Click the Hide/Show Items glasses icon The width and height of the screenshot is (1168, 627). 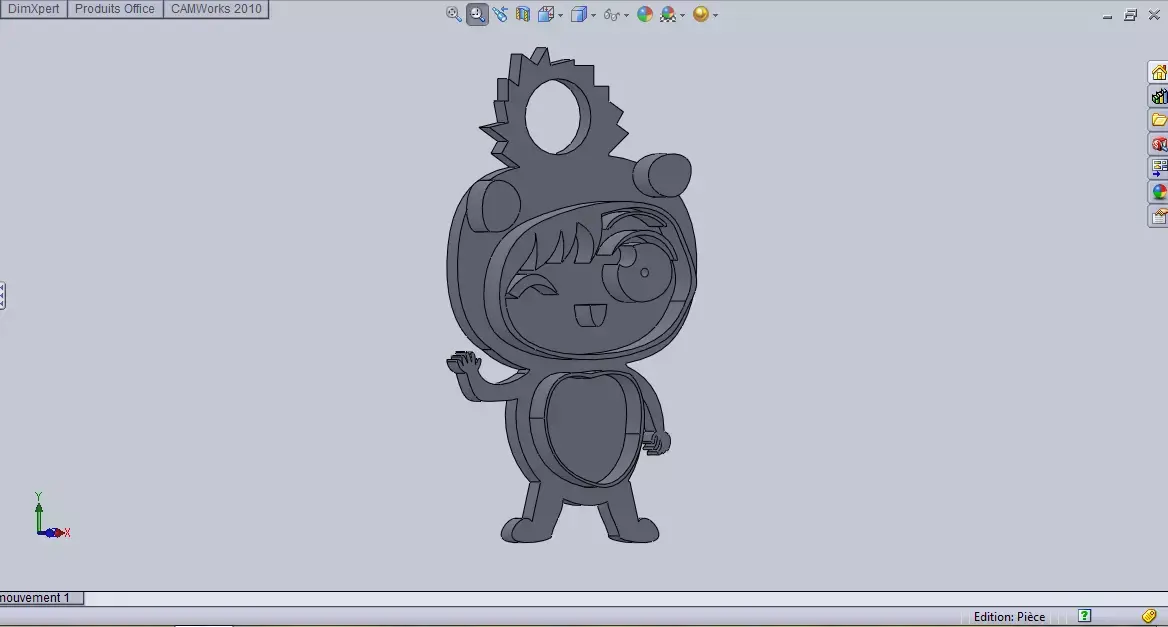(x=612, y=14)
